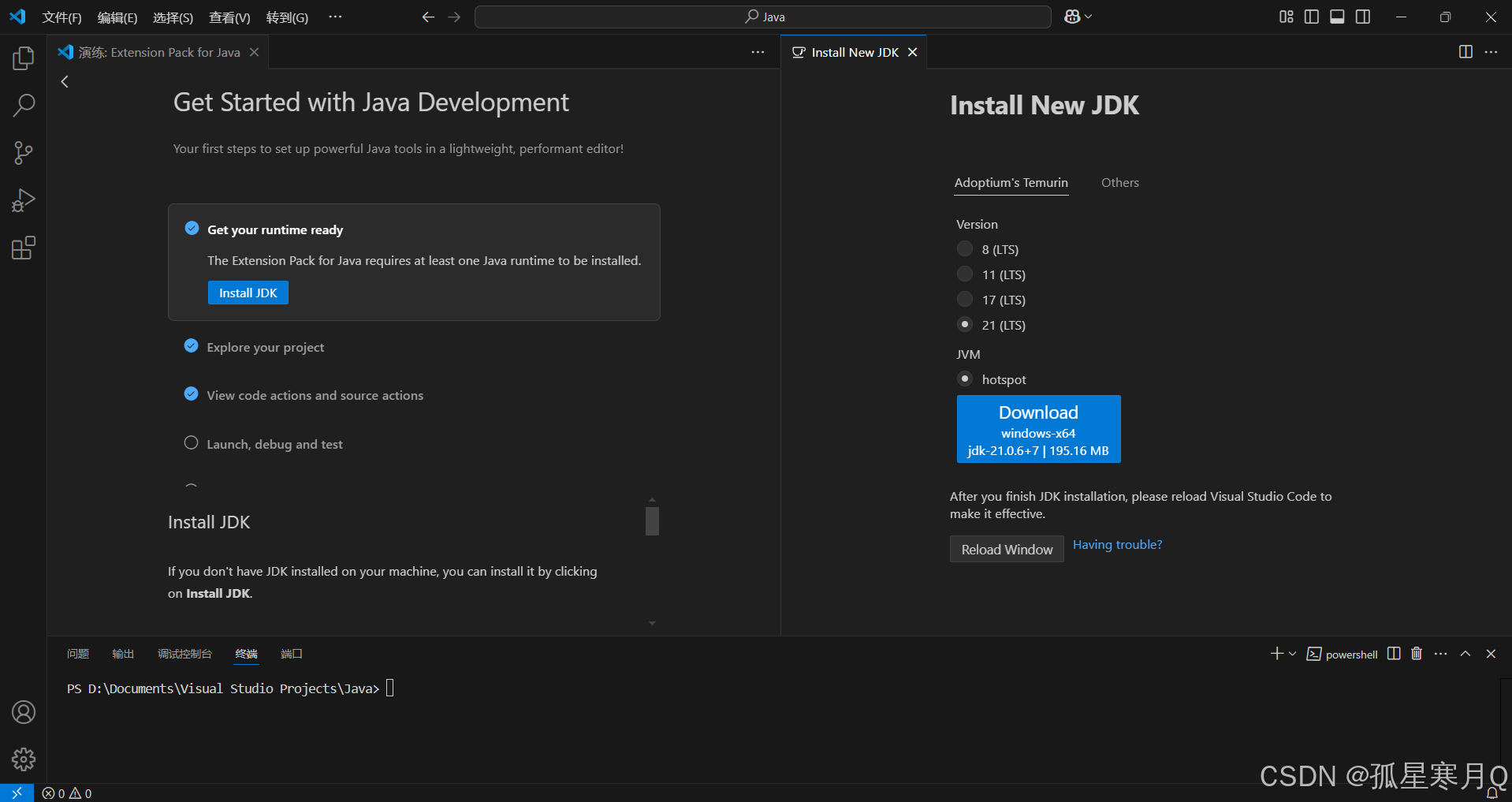
Task: Switch to the Others JDK tab
Action: (x=1119, y=182)
